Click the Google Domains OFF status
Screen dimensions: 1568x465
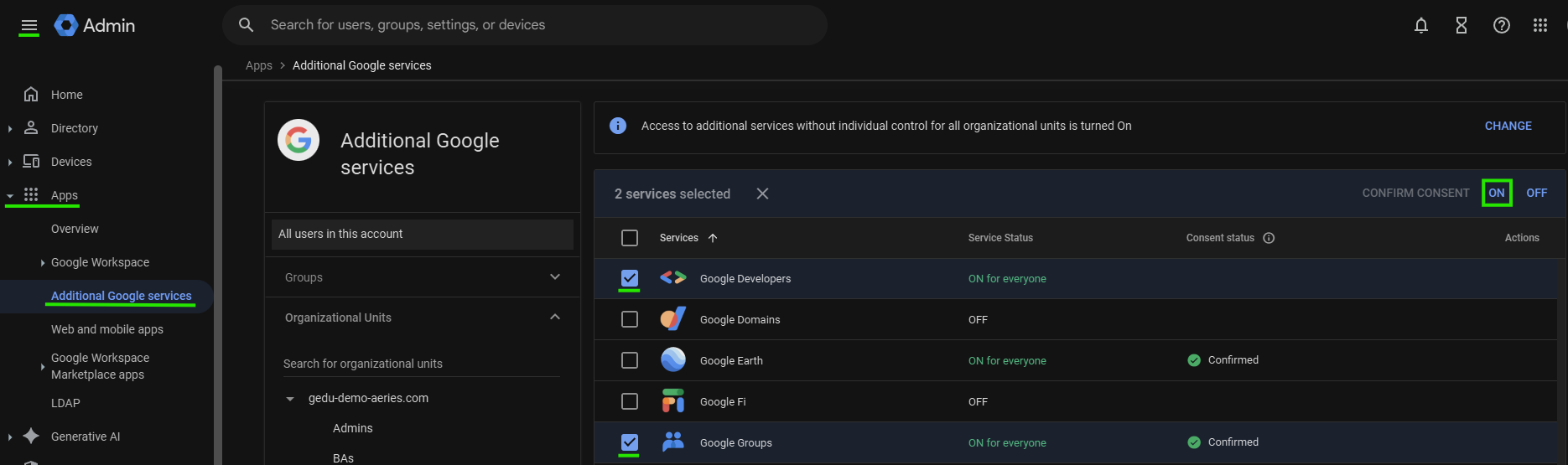(978, 320)
